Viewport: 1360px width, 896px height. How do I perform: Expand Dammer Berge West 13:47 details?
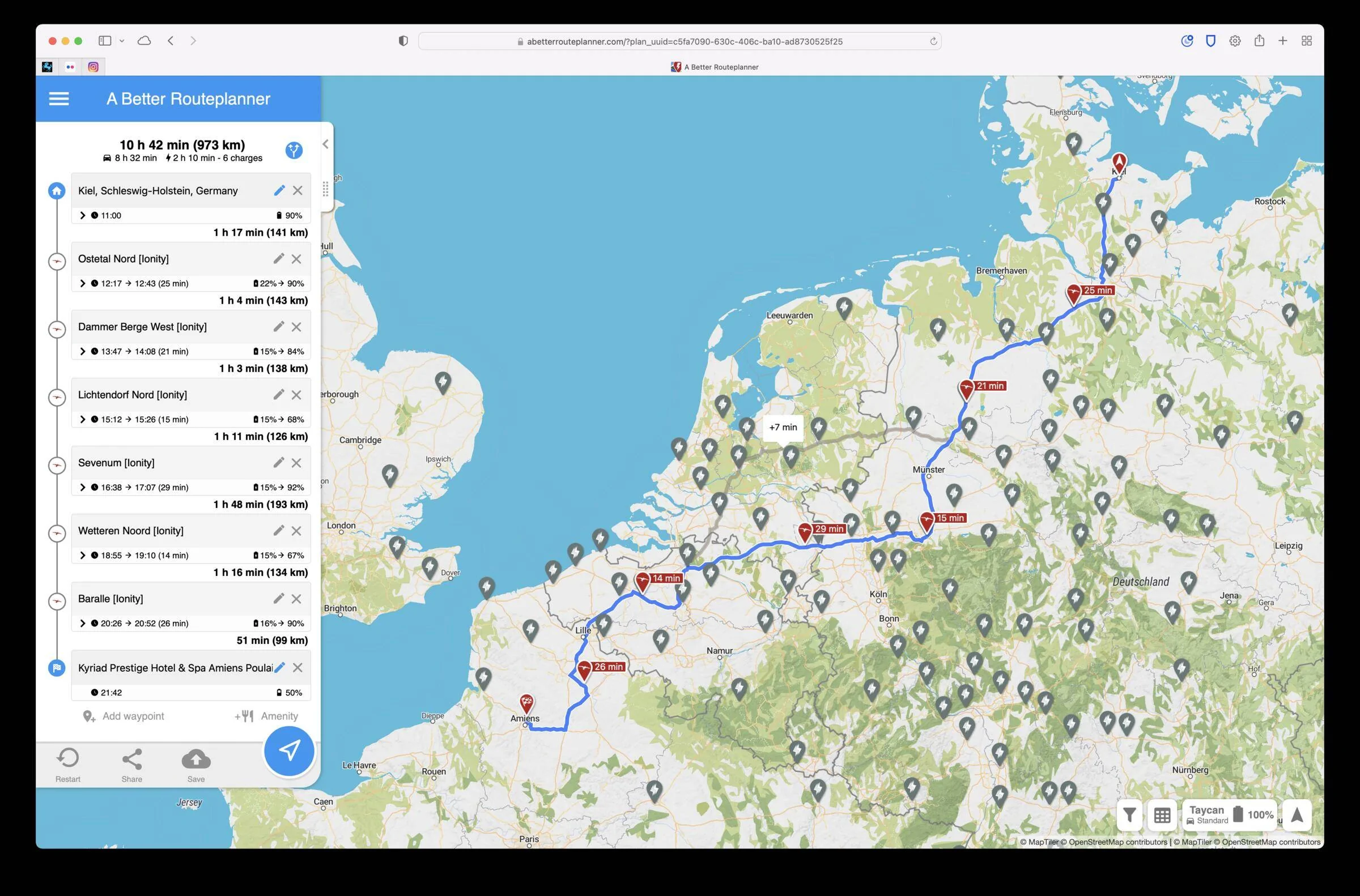click(82, 351)
